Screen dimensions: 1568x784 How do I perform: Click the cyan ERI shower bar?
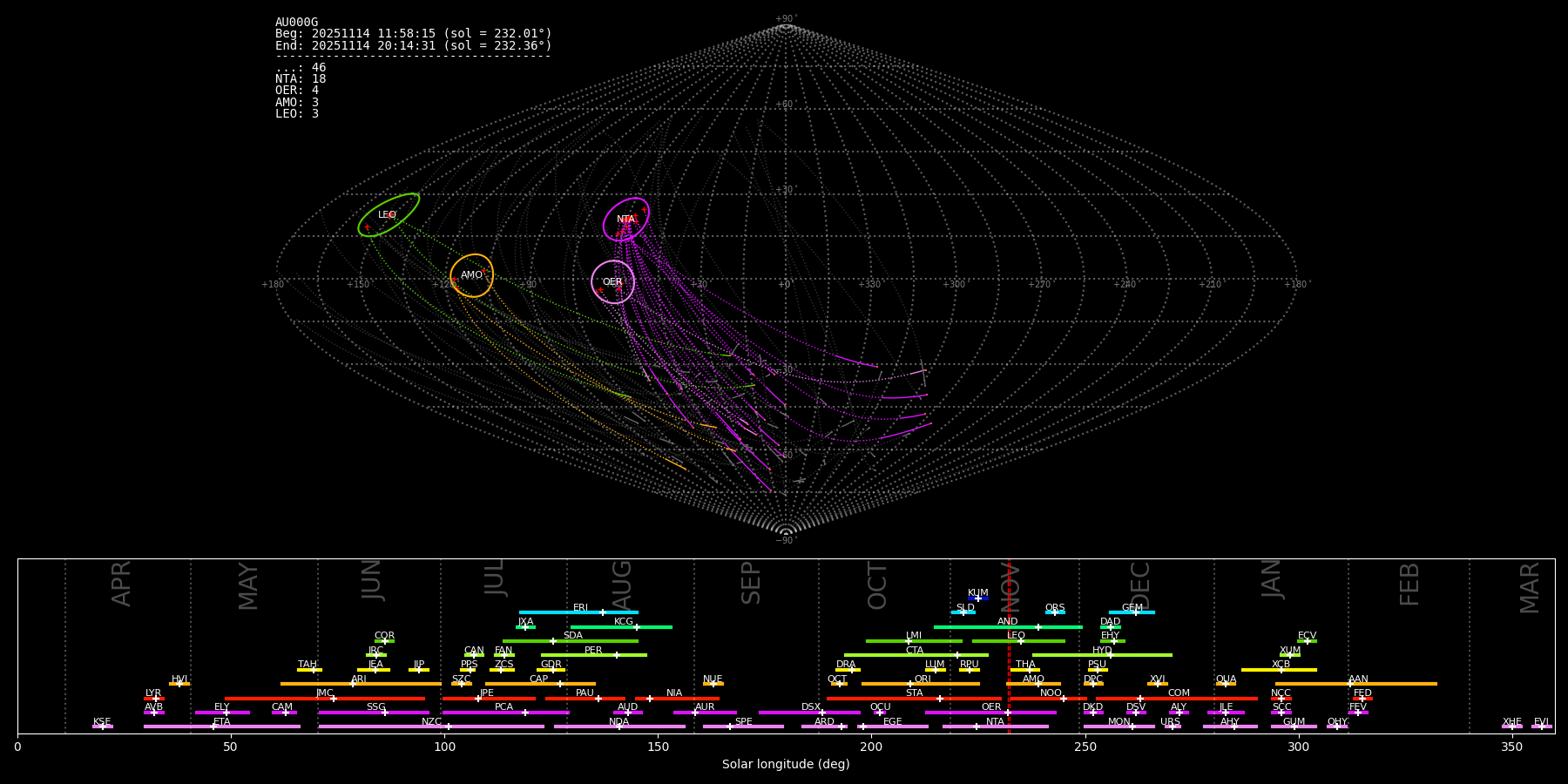tap(578, 612)
